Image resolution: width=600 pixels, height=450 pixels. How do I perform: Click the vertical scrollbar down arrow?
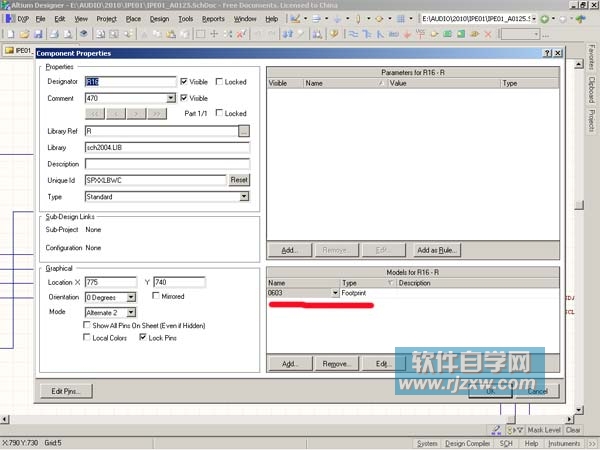(579, 410)
